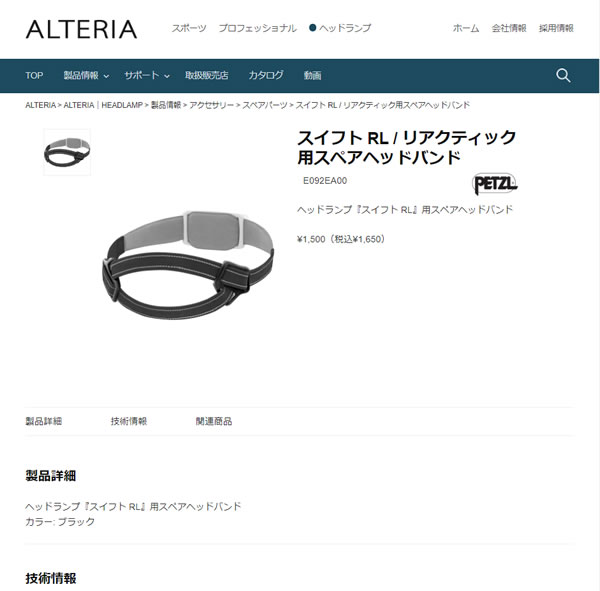Screen dimensions: 600x591
Task: Click the ALTERIA logo
Action: coord(82,29)
